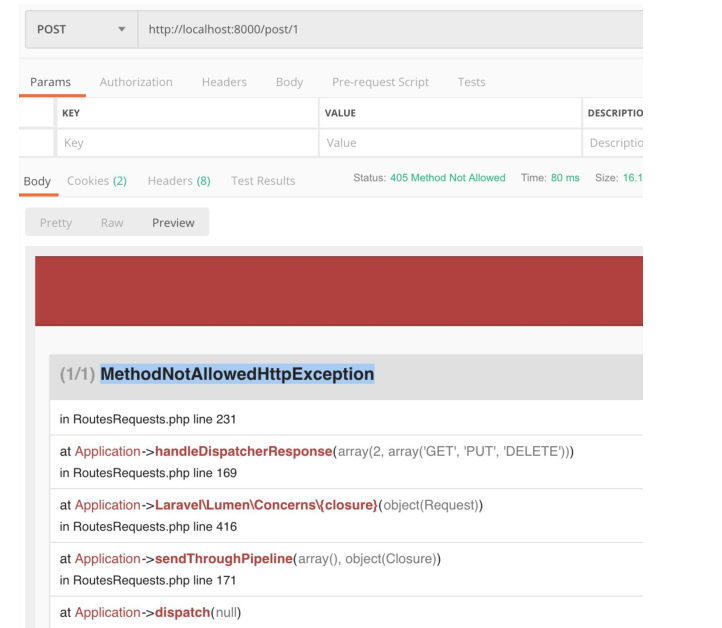Viewport: 722px width, 628px height.
Task: Click the Description parameter input
Action: [x=613, y=143]
